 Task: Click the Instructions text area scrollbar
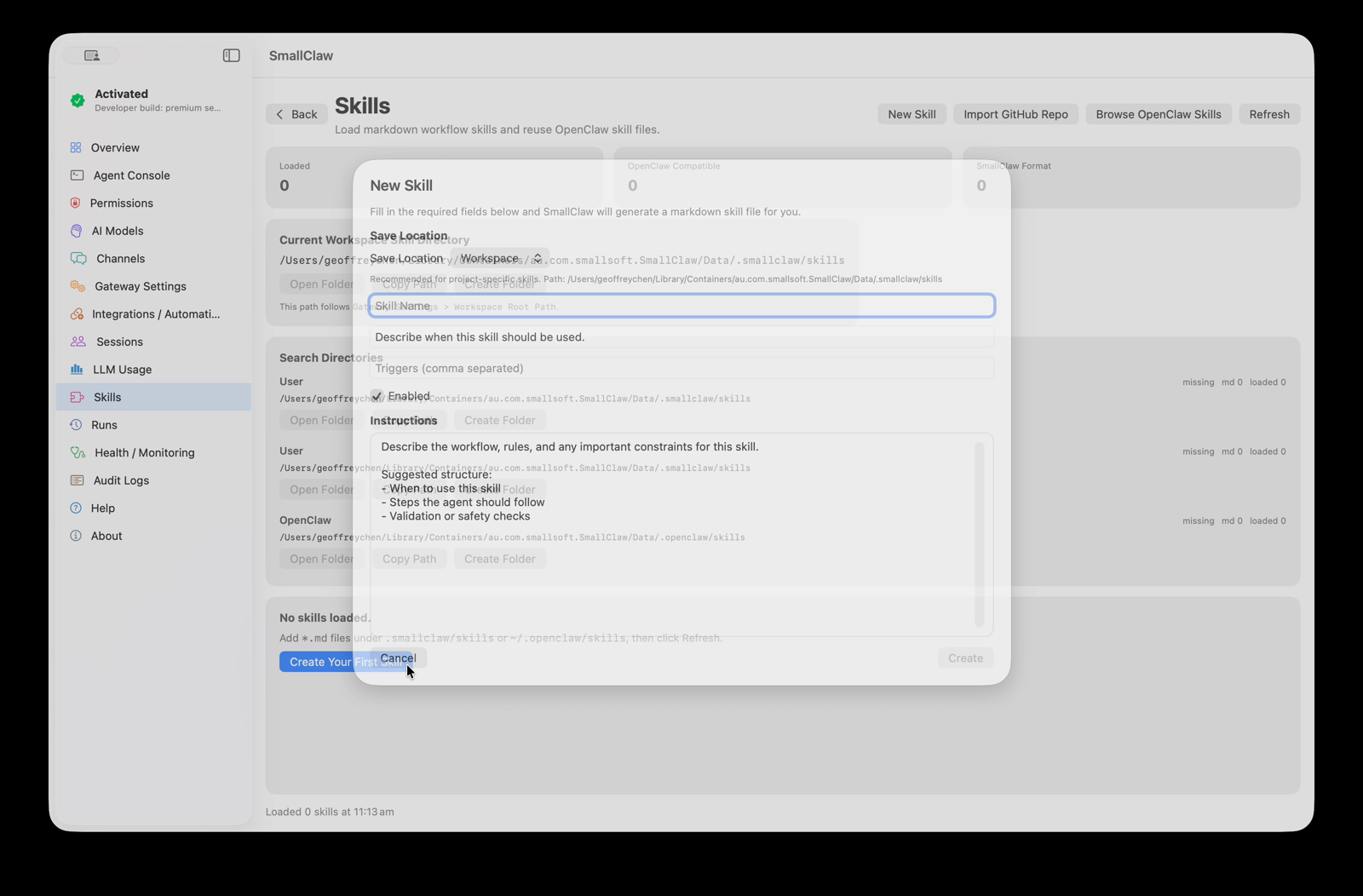[979, 534]
